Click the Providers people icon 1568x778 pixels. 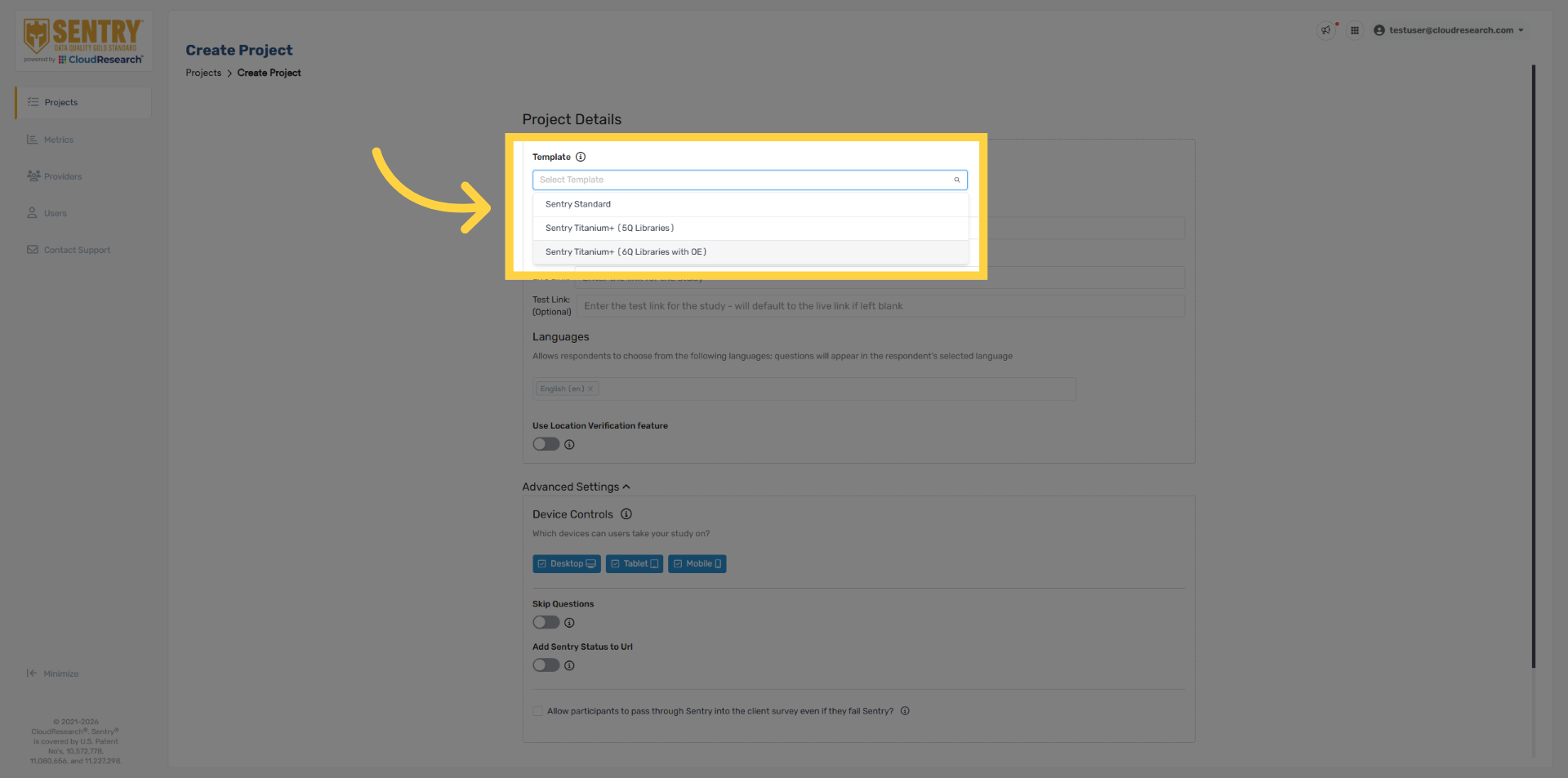(33, 176)
